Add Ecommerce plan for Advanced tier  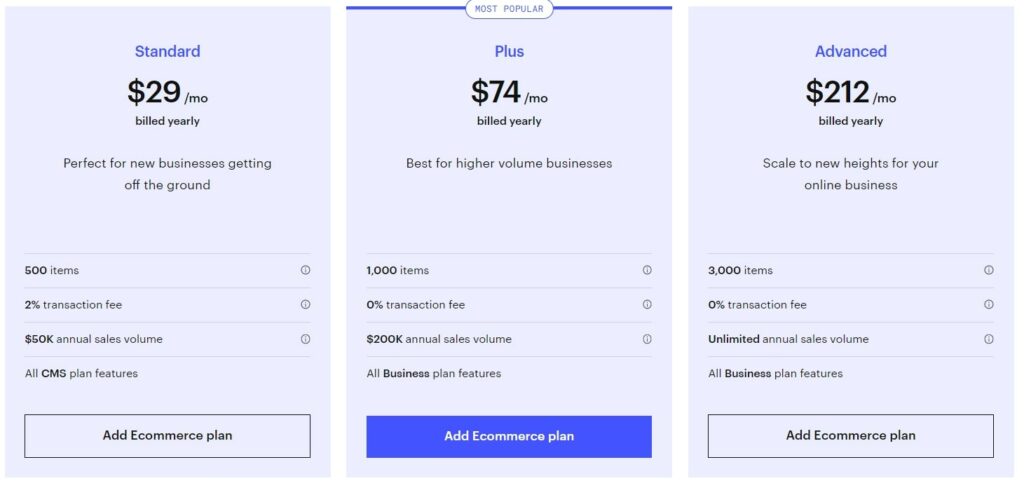pos(851,436)
